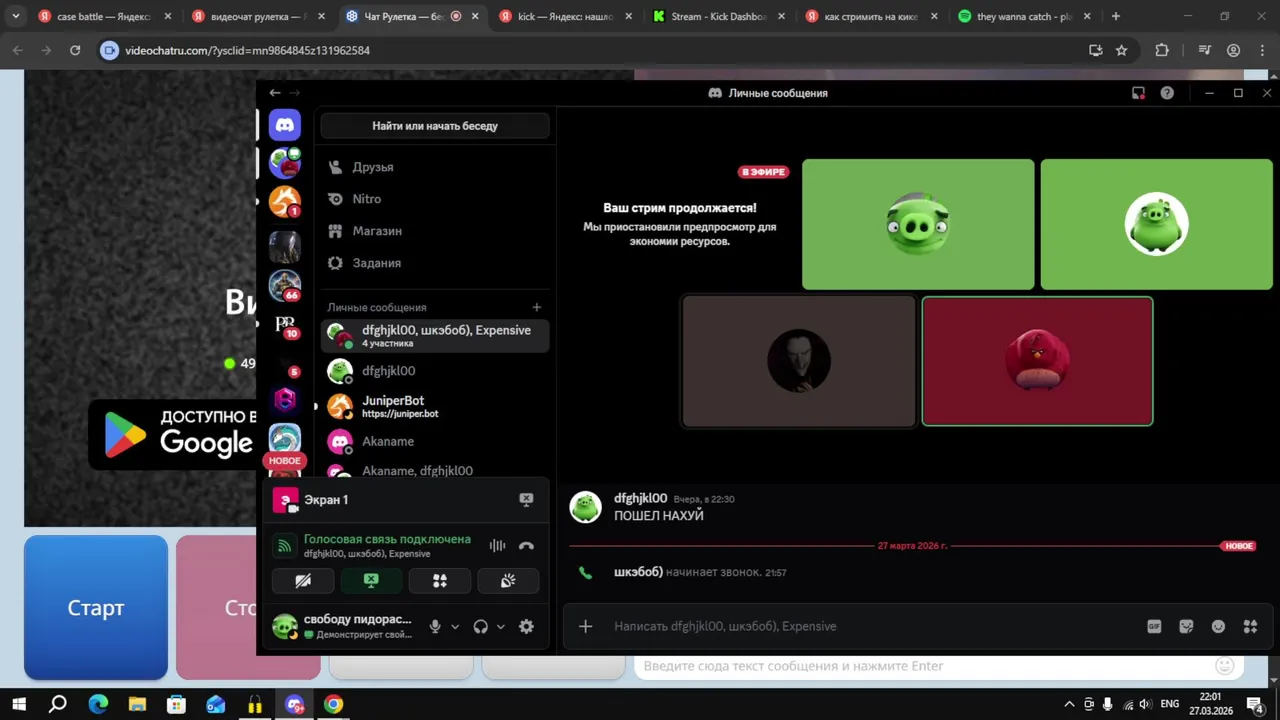
Task: Open apps launcher icon in message box
Action: tap(1250, 626)
